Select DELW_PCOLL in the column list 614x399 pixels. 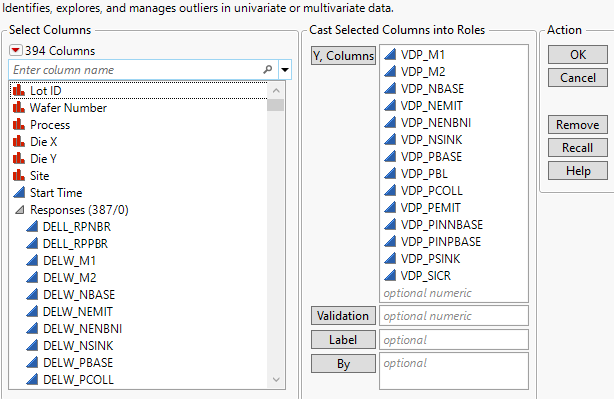point(138,379)
